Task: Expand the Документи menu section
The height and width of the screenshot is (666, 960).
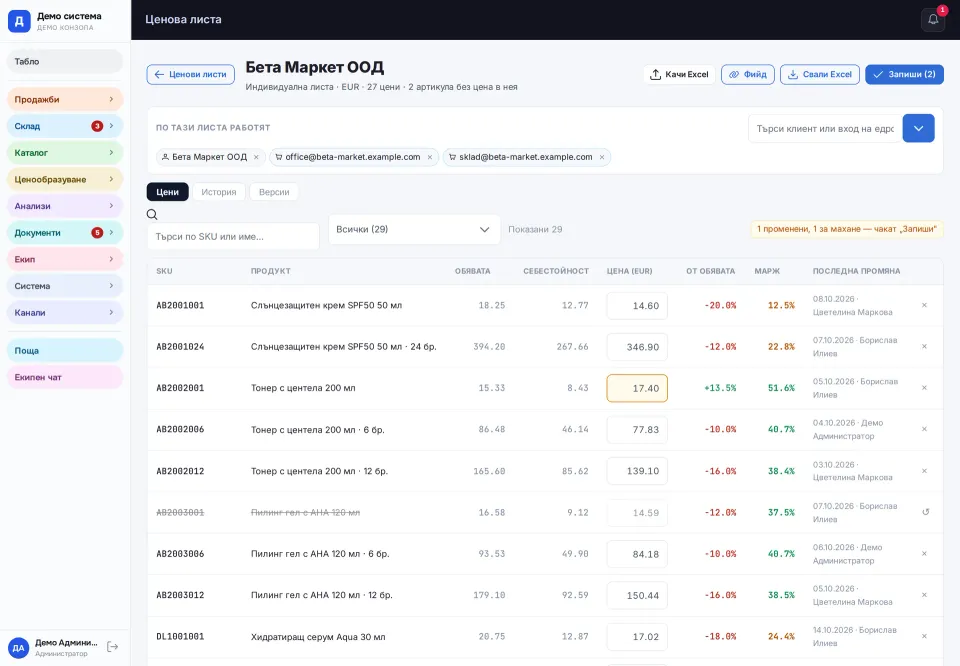Action: tap(65, 233)
